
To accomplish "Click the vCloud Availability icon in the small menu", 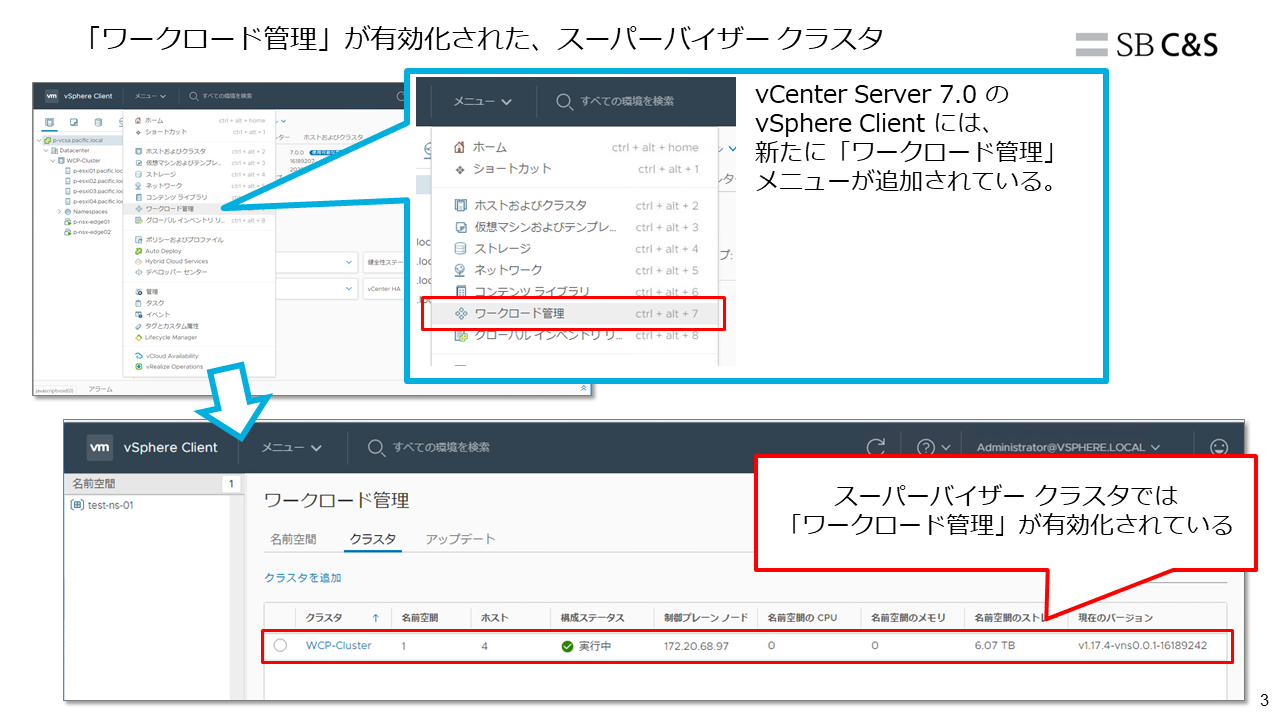I will click(138, 356).
